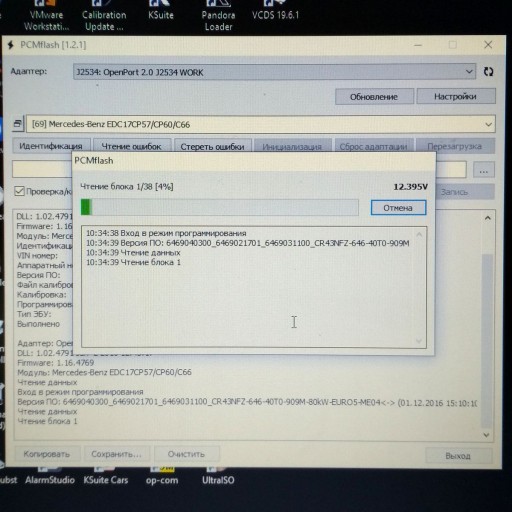Click the Стереть ошибки button
Image resolution: width=512 pixels, height=512 pixels.
tap(213, 146)
